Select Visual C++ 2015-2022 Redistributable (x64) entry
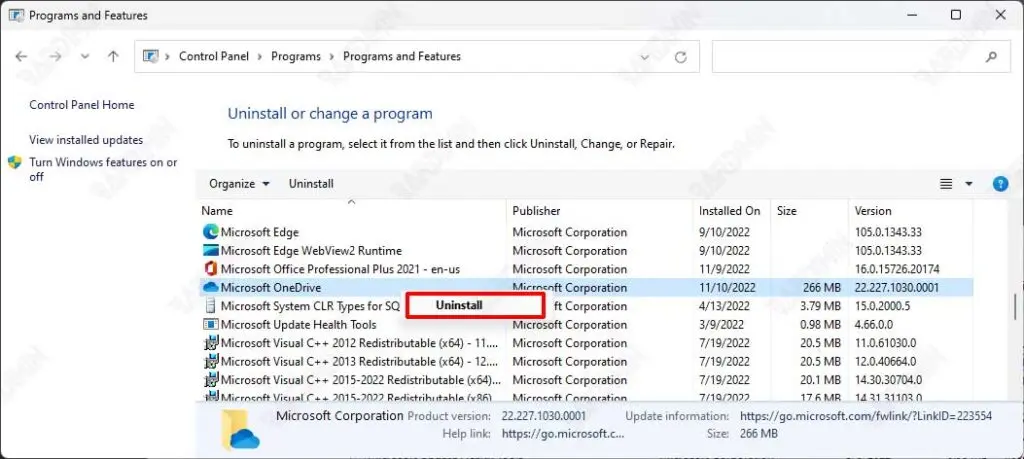 click(x=361, y=379)
